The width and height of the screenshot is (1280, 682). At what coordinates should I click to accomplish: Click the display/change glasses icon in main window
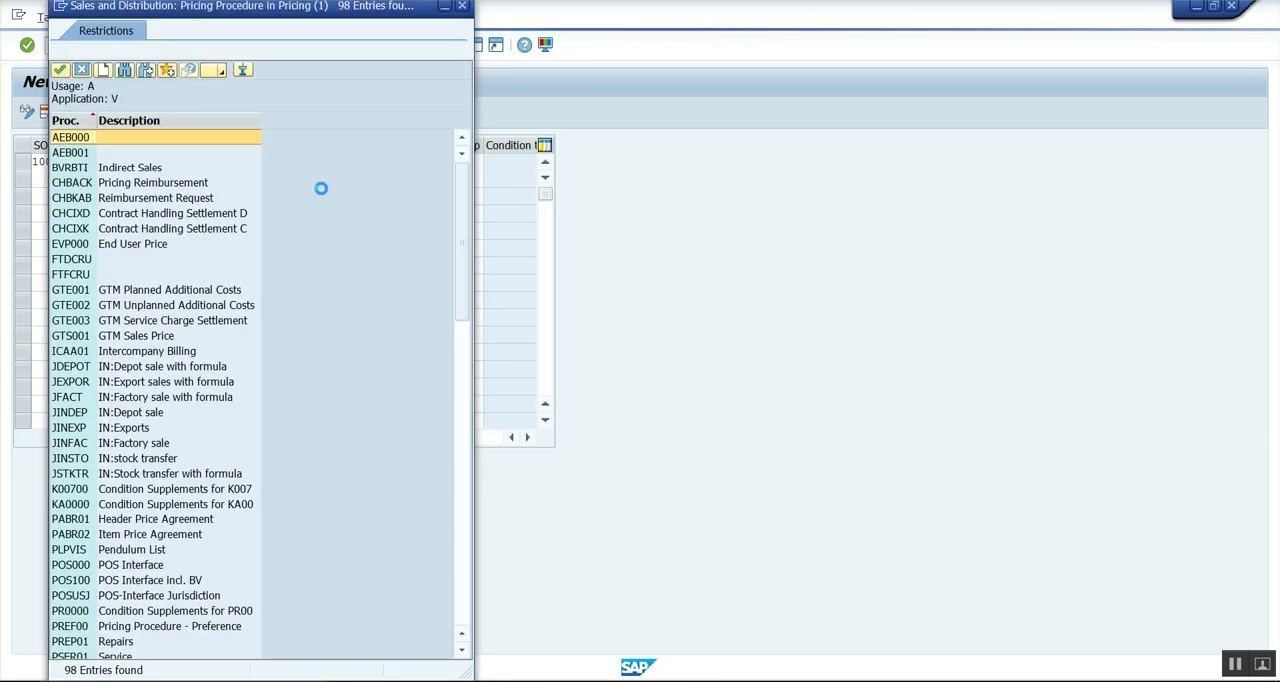tap(26, 112)
